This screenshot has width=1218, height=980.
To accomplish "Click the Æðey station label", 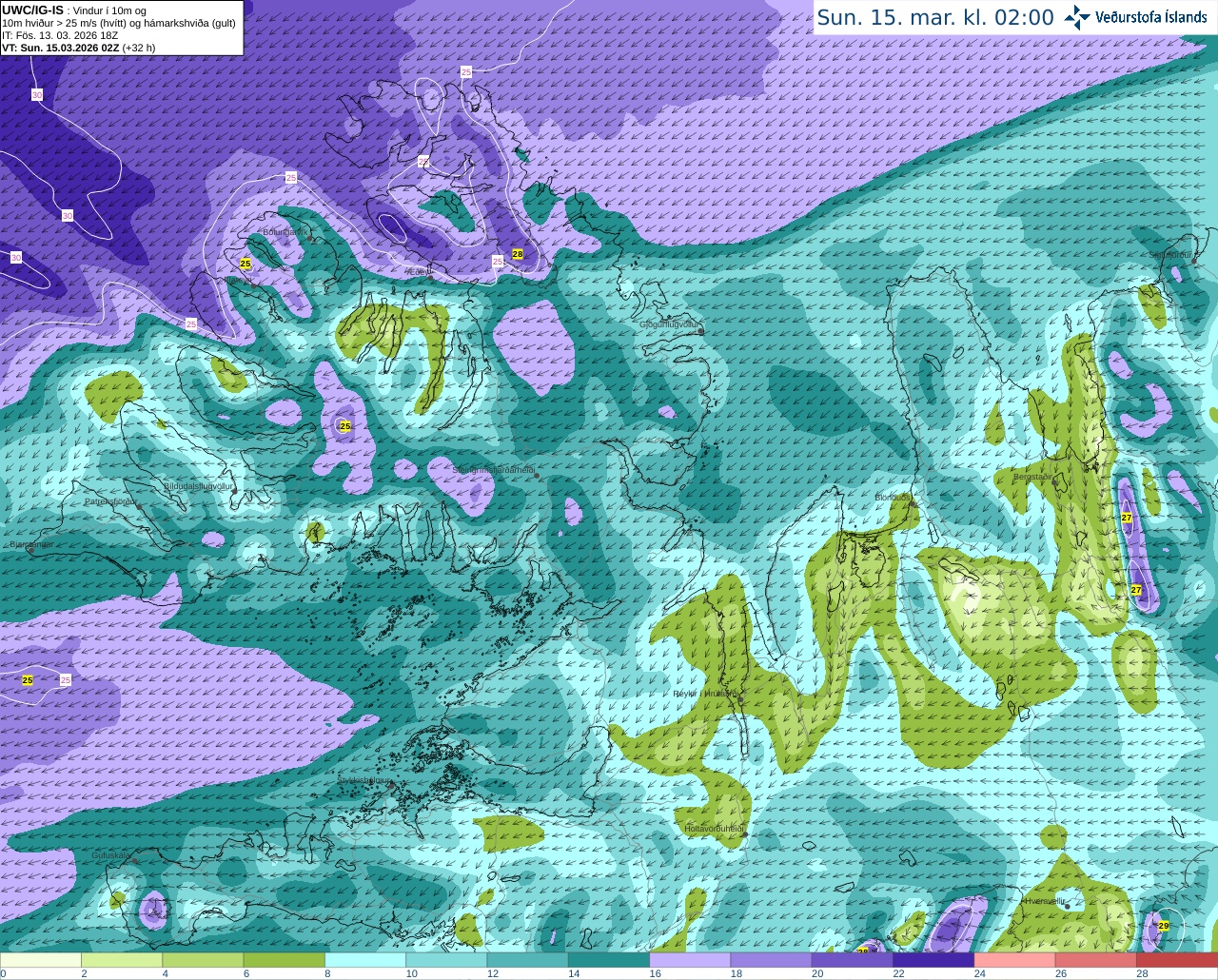I will [419, 272].
